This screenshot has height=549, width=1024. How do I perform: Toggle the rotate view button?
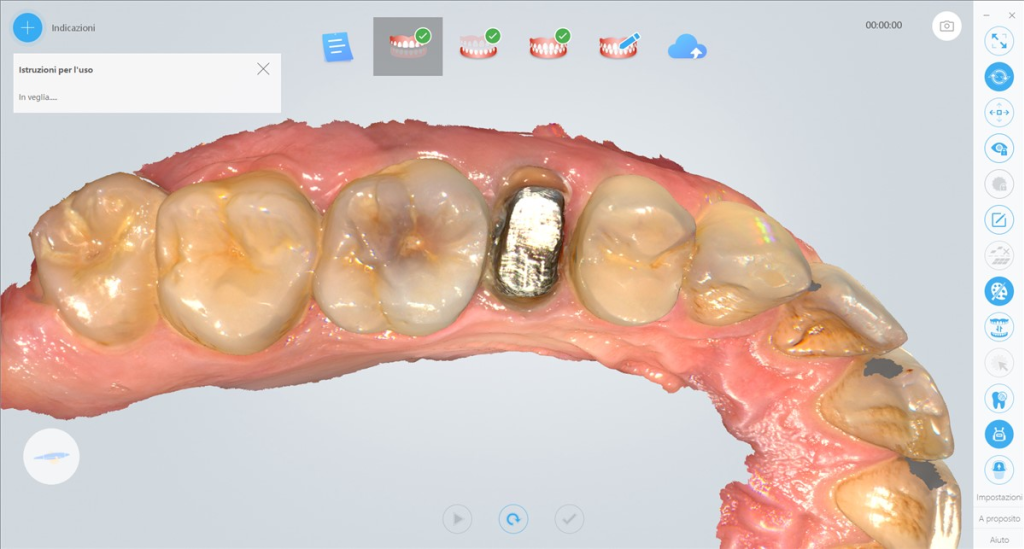(x=999, y=77)
